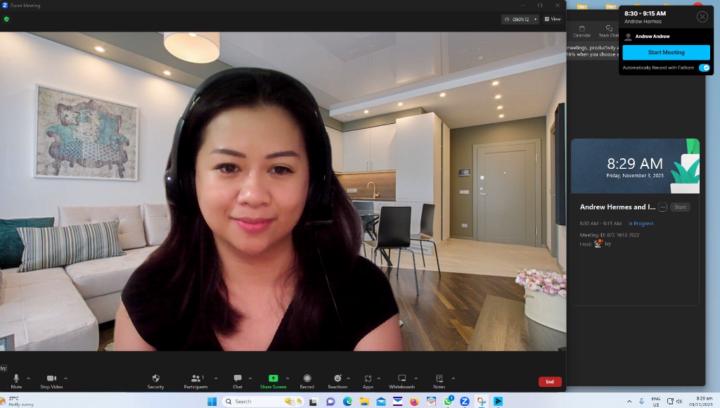Open the Chat panel

tap(237, 379)
